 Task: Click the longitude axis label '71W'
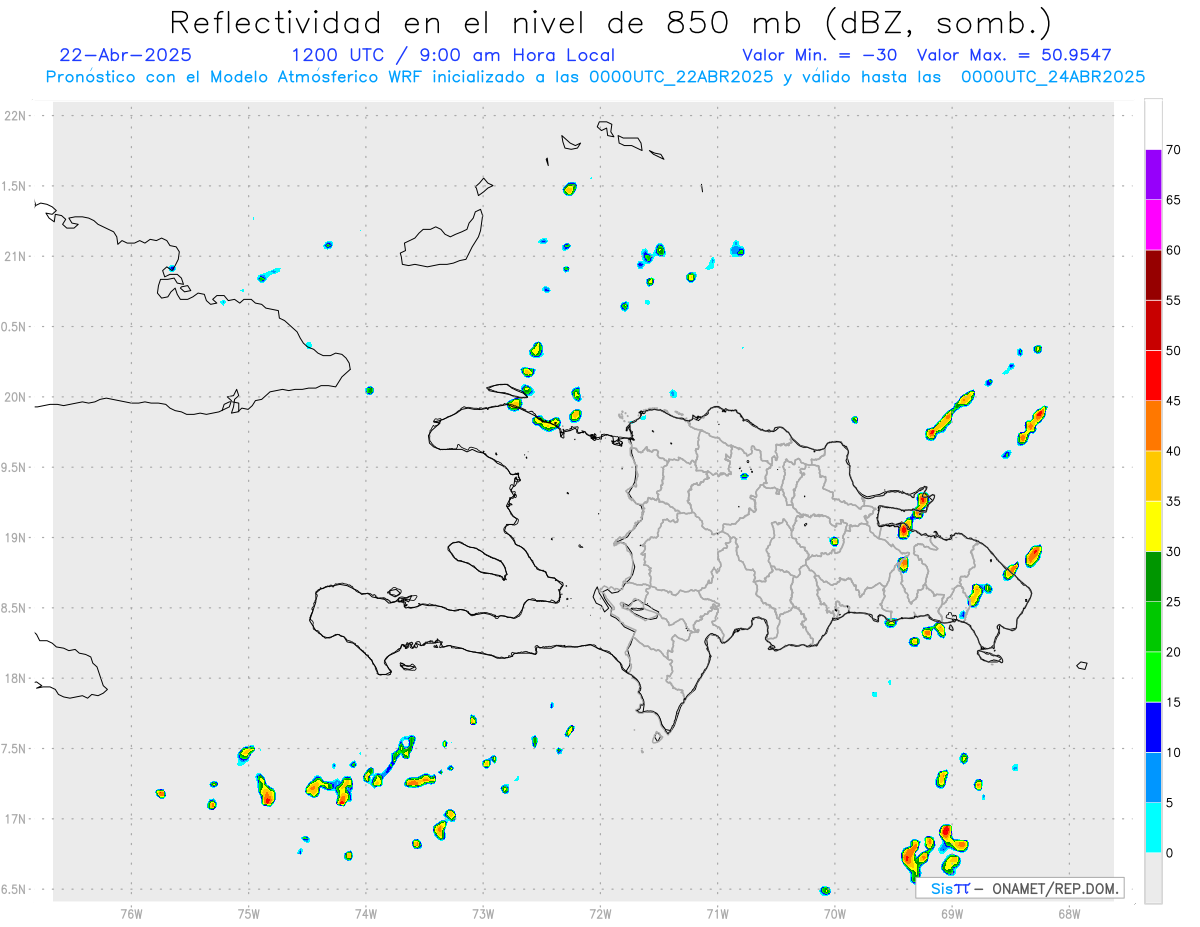(717, 914)
